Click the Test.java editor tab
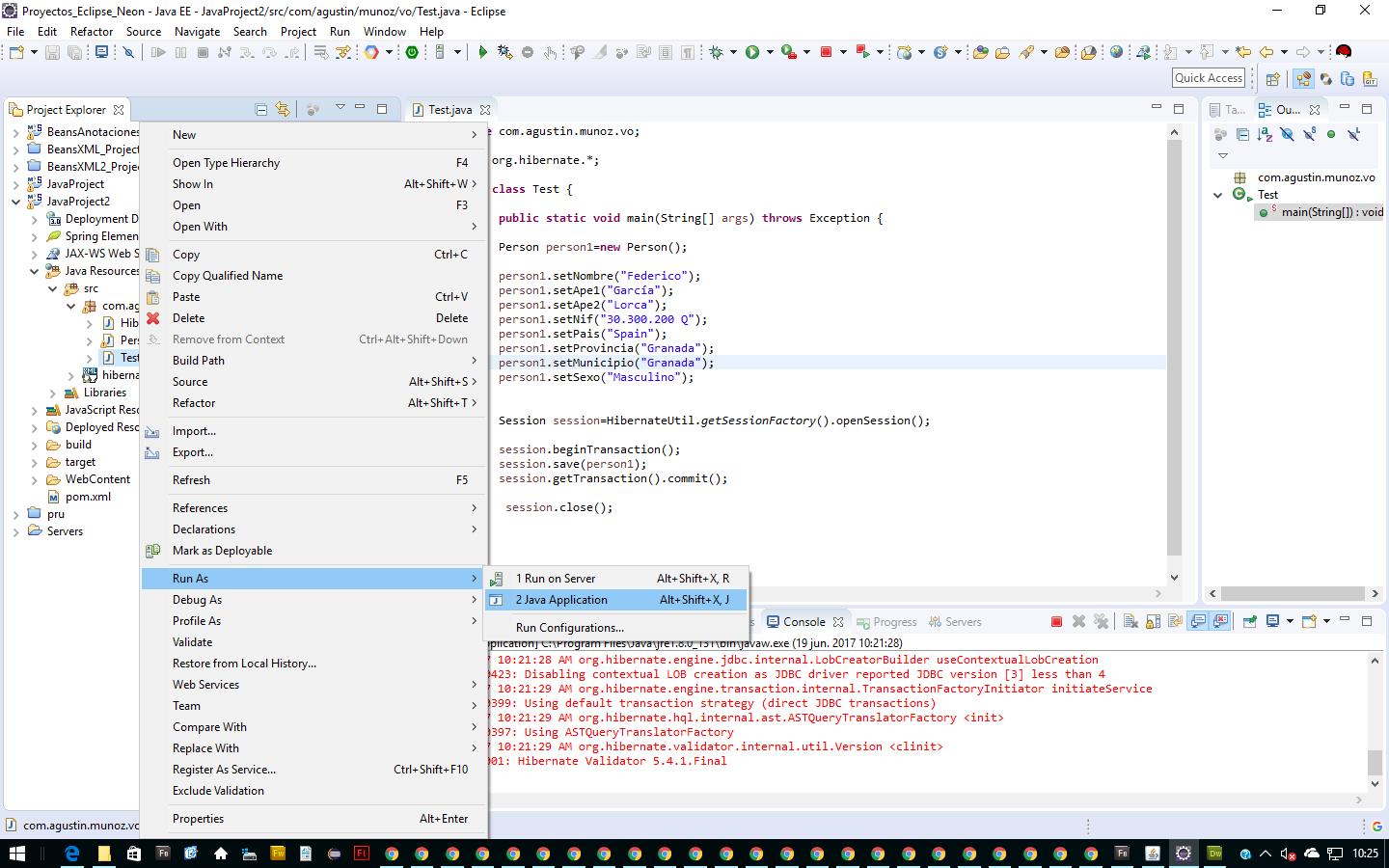This screenshot has width=1389, height=868. point(449,110)
